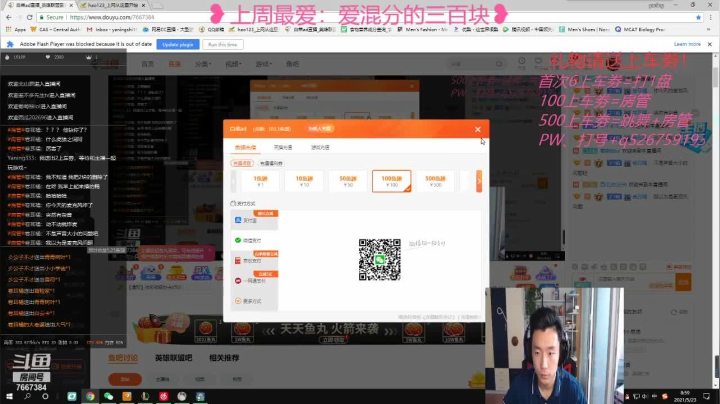Image resolution: width=720 pixels, height=404 pixels.
Task: Click the plugin puzzle icon in Flash bar
Action: pos(10,44)
